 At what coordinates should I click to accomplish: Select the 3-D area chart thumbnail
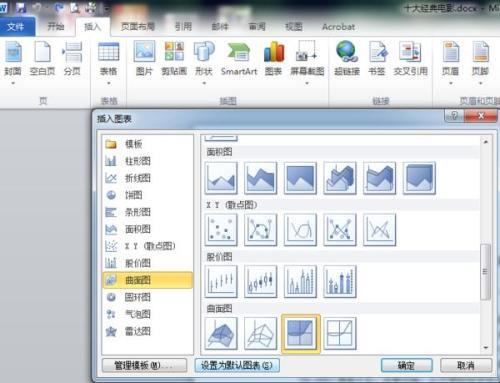pyautogui.click(x=340, y=178)
